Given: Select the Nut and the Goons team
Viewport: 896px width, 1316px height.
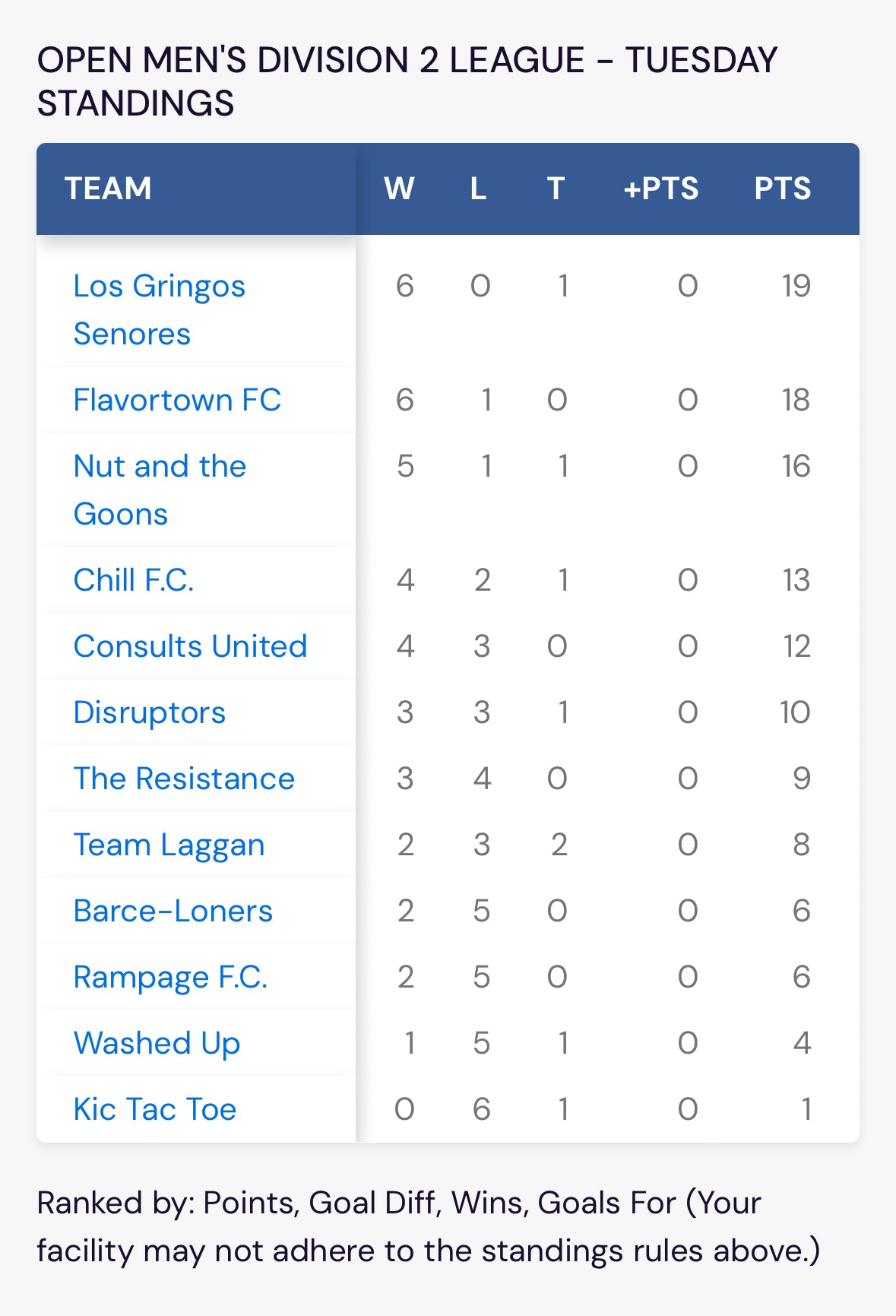Looking at the screenshot, I should pos(160,490).
